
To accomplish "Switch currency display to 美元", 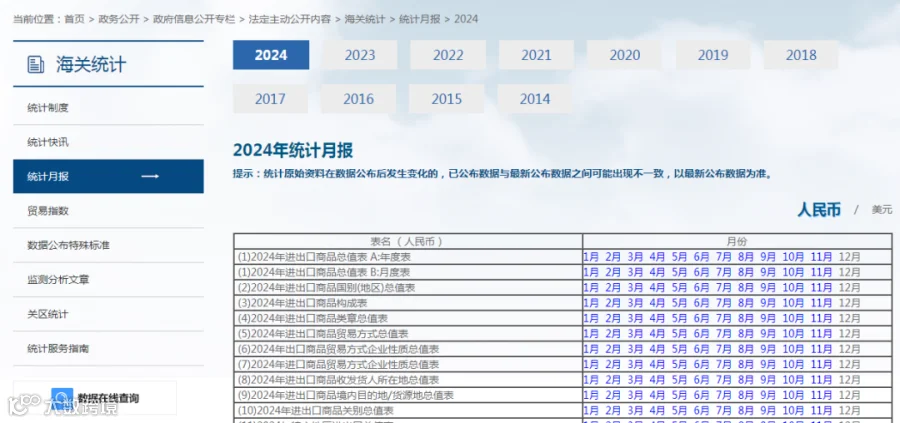I will 882,210.
